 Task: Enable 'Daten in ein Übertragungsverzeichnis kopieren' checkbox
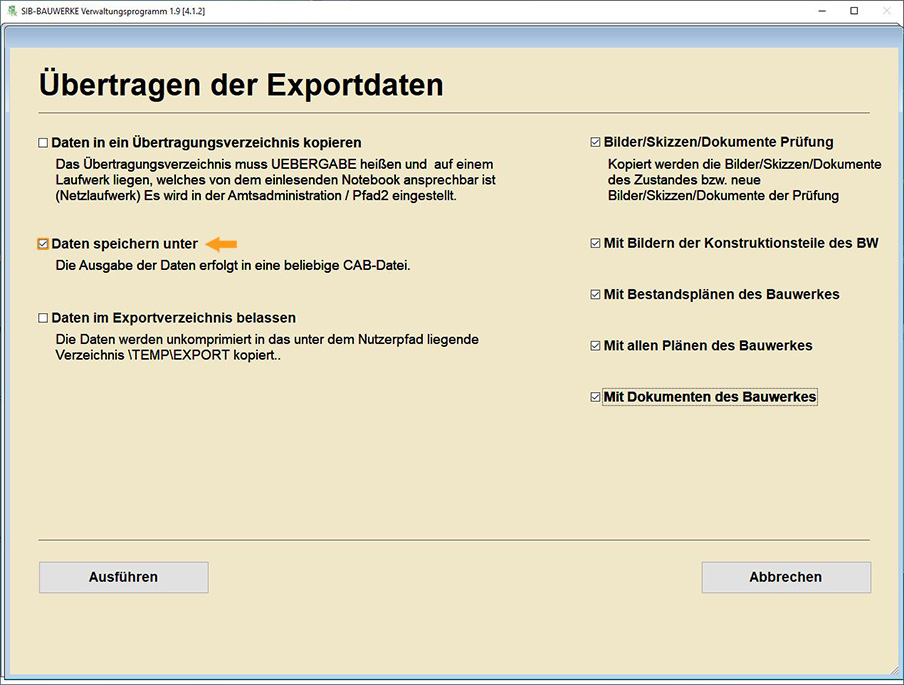pos(43,143)
